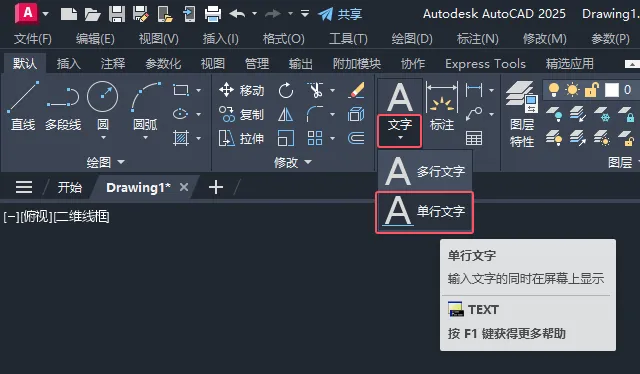Click the 共享 share button

point(340,14)
